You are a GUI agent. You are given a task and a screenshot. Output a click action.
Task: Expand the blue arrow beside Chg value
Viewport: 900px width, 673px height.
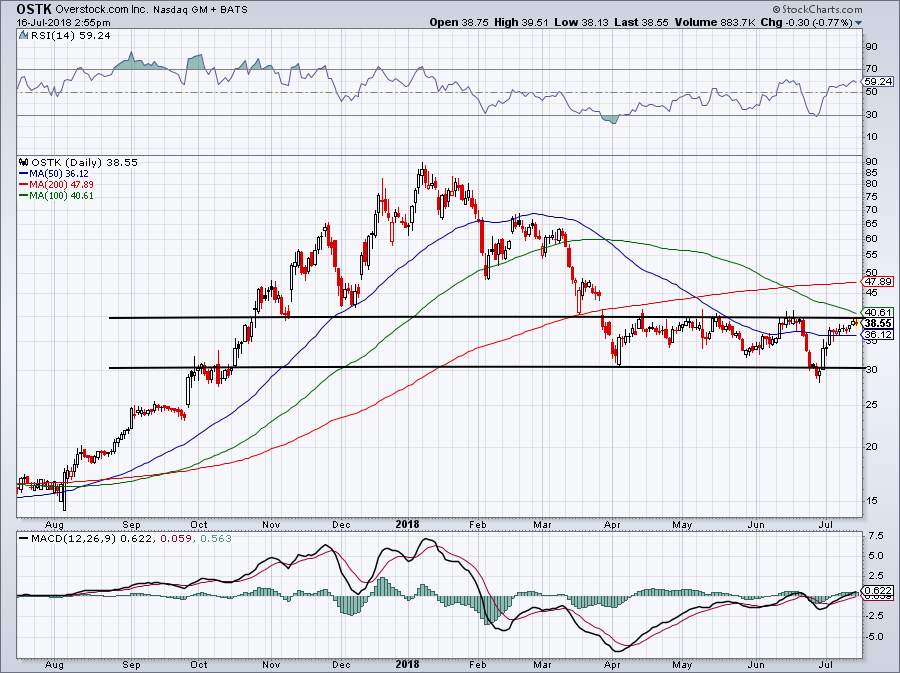click(x=859, y=24)
